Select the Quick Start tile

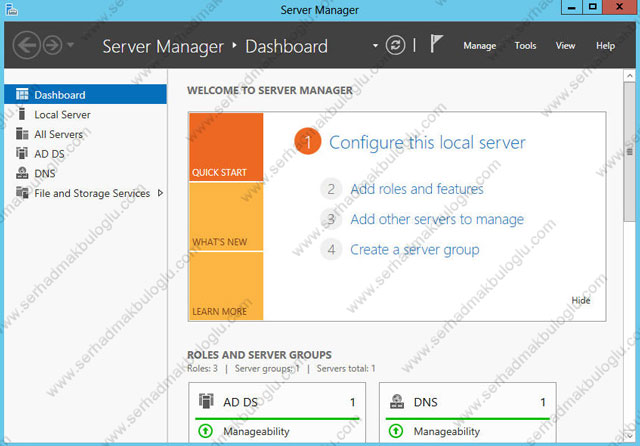[x=226, y=147]
